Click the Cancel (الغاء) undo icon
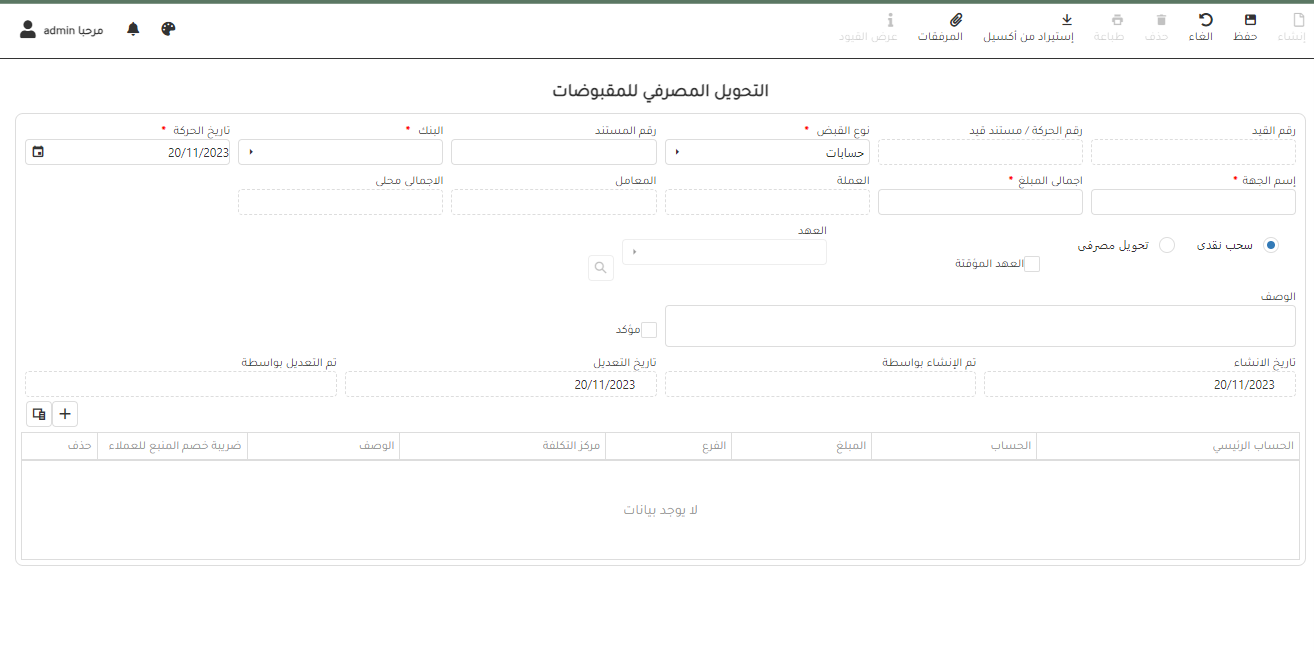Screen dimensions: 1314x654 pos(1206,20)
